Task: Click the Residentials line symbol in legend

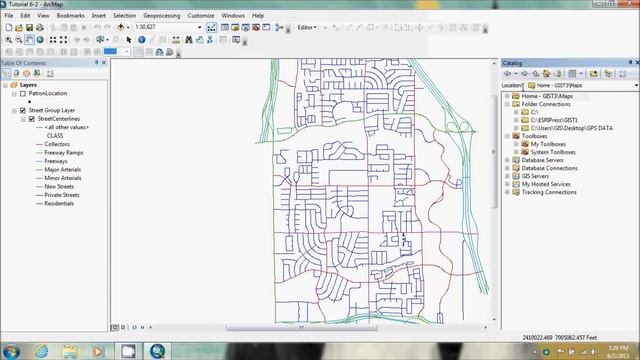Action: tap(39, 203)
